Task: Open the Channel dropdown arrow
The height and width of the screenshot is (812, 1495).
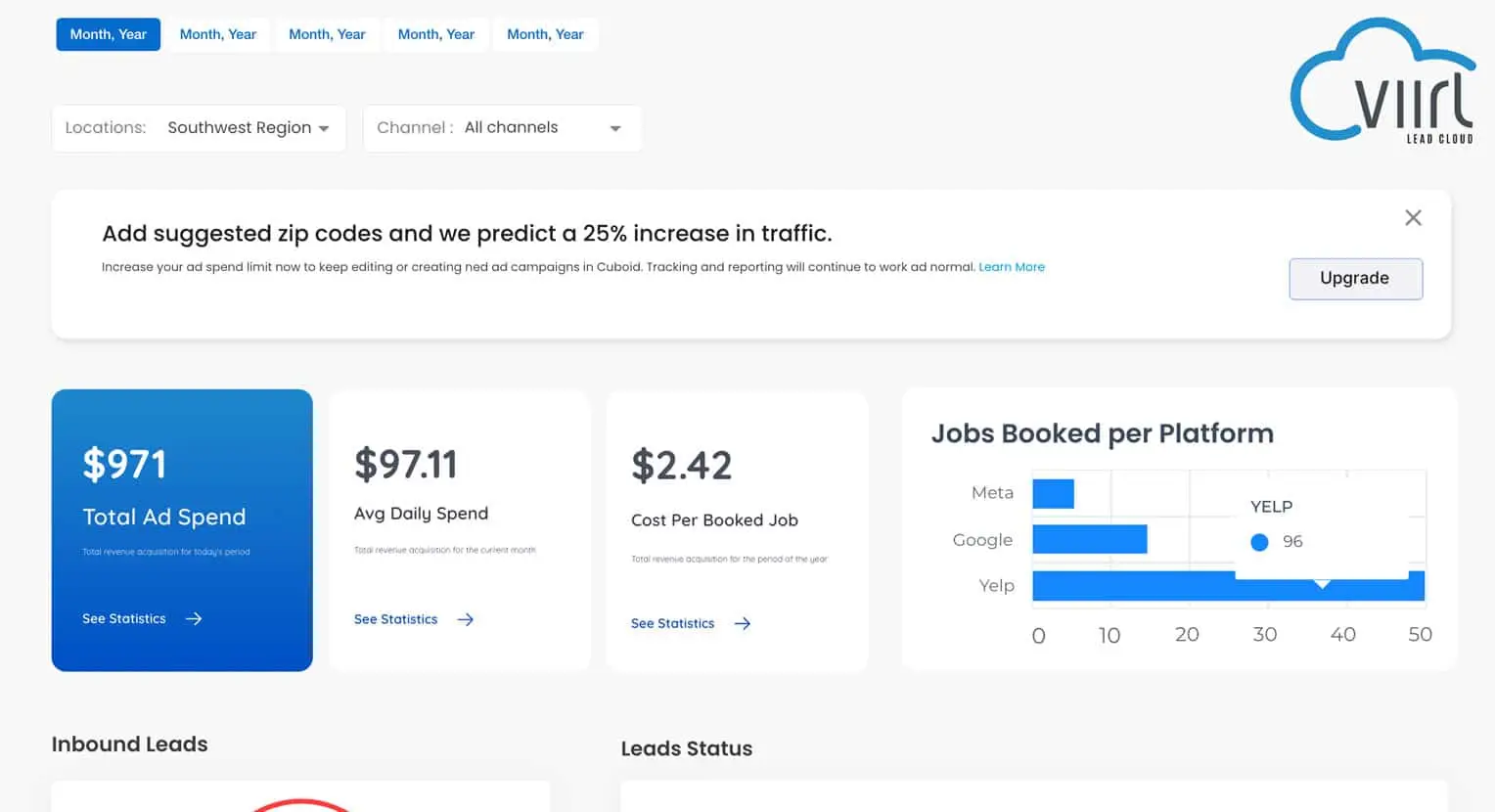Action: point(615,129)
